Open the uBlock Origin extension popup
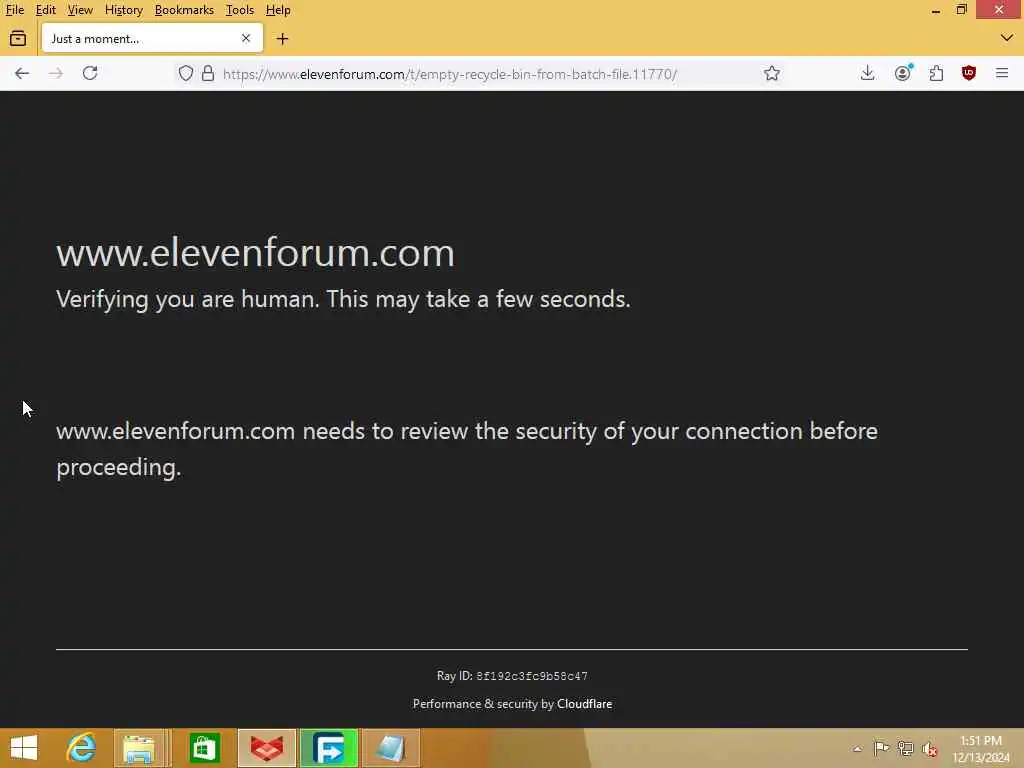The image size is (1024, 768). click(968, 73)
